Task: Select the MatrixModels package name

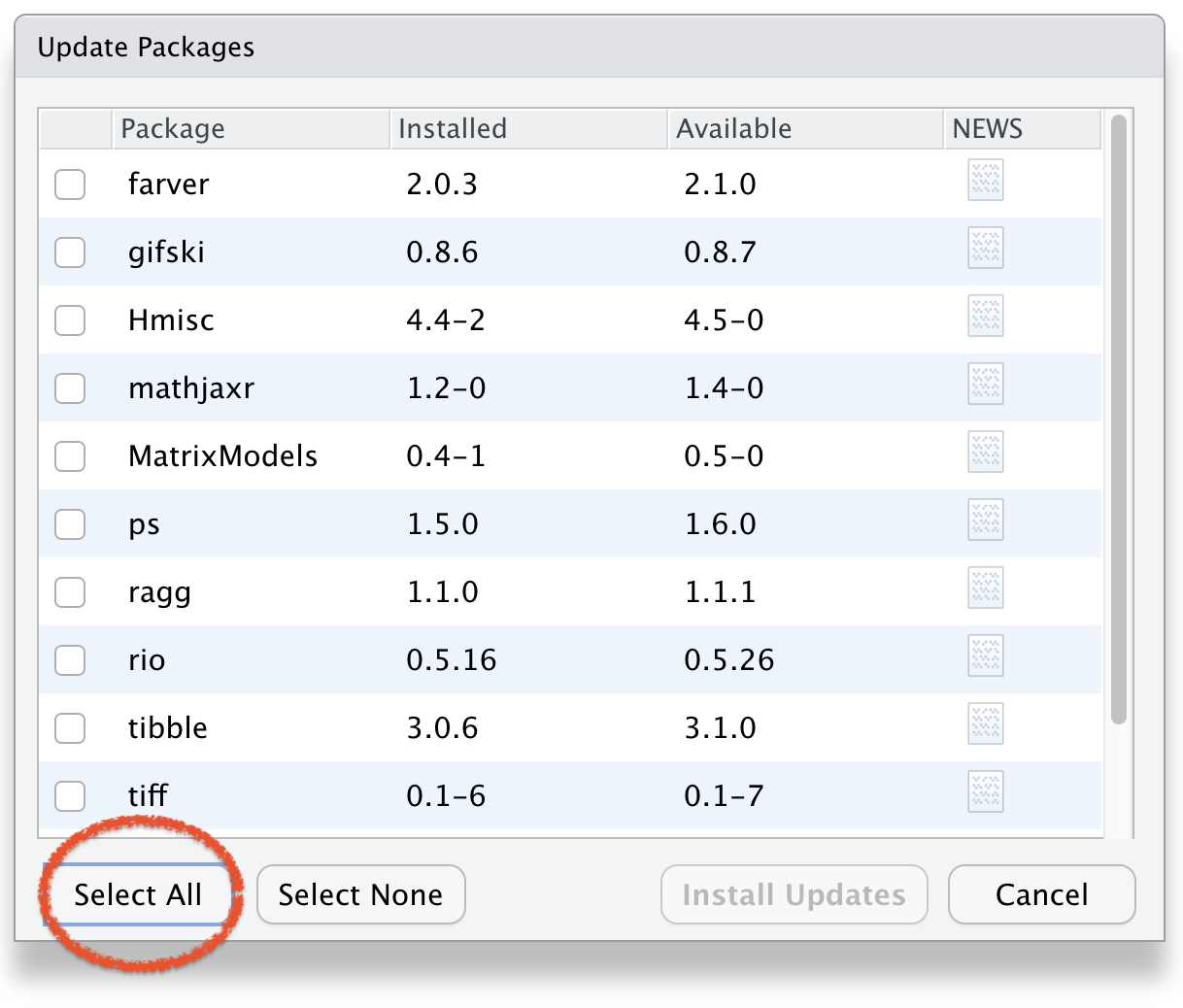Action: click(x=222, y=456)
